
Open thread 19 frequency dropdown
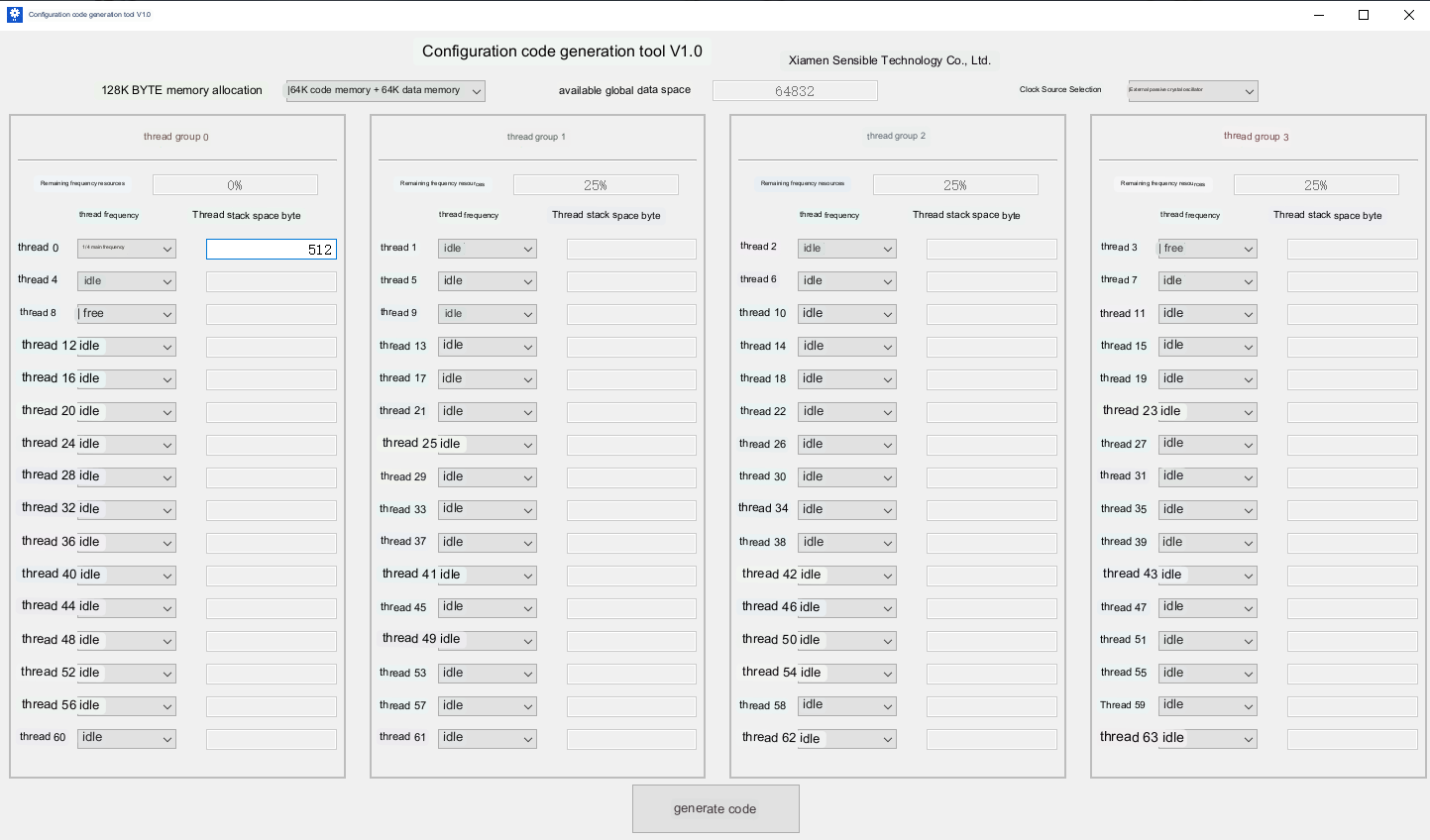[x=1208, y=379]
